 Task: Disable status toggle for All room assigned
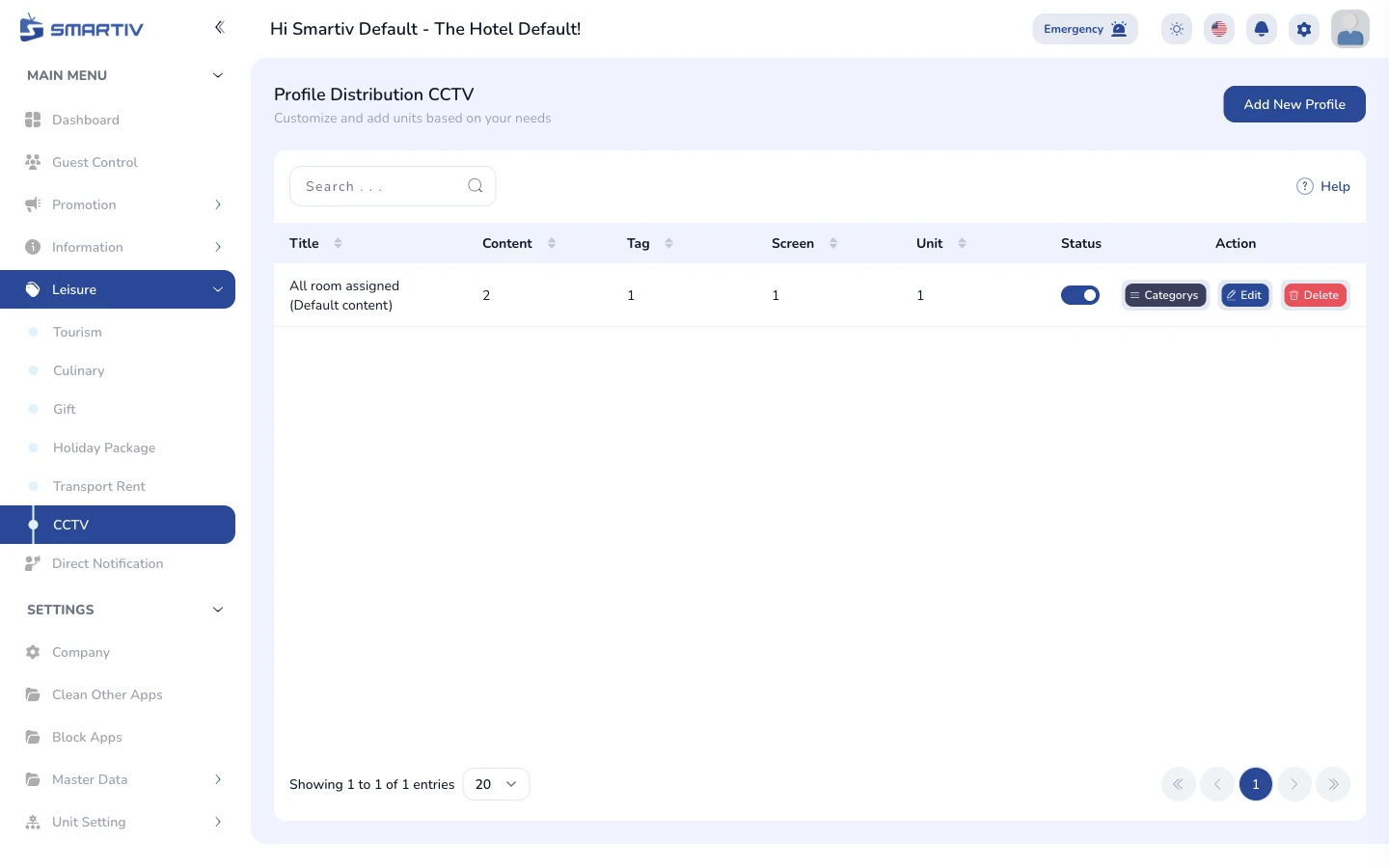[1080, 295]
